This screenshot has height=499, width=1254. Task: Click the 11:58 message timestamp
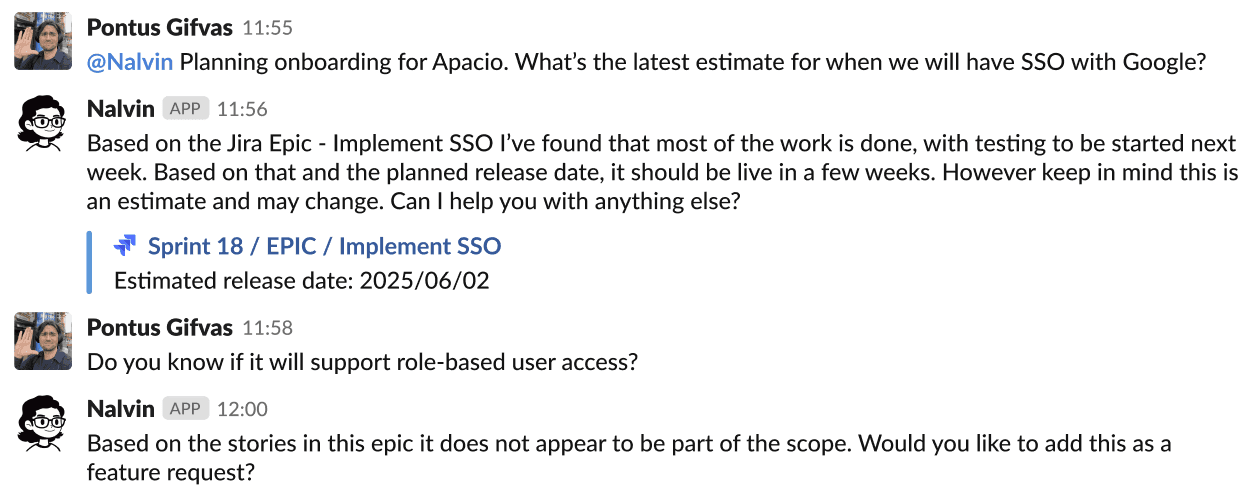[x=268, y=328]
